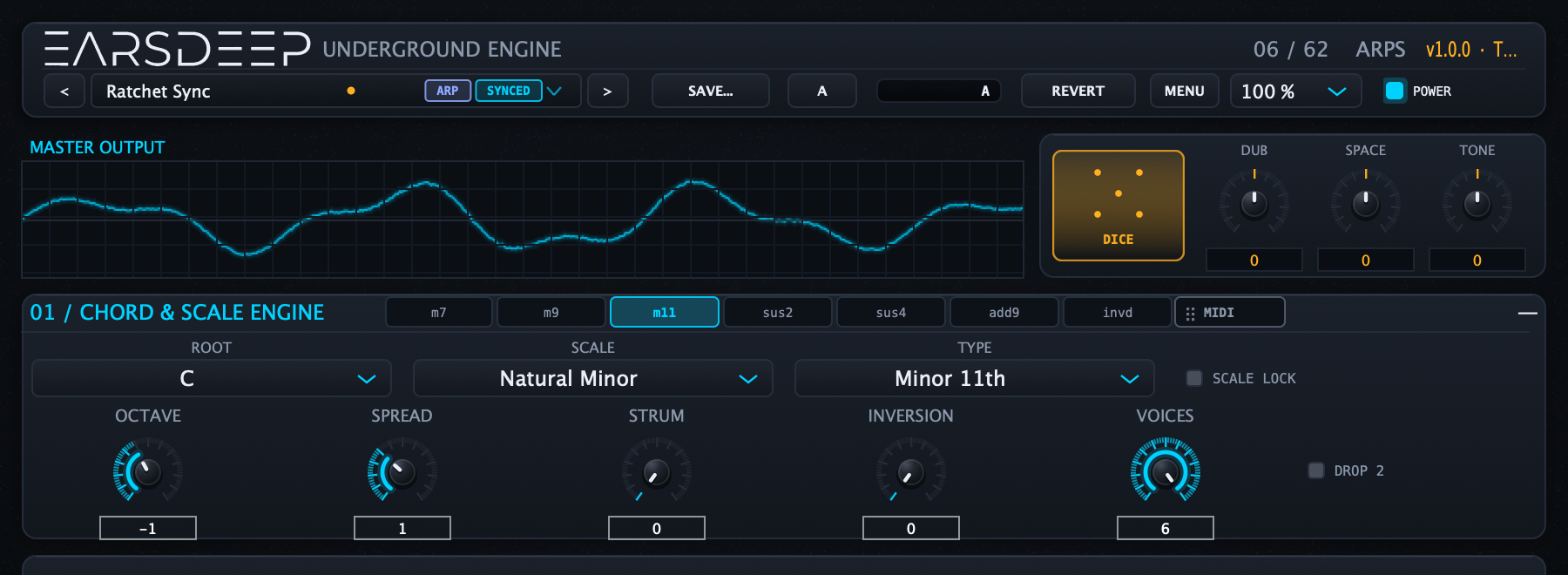
Task: Click the EARSDEEP logo
Action: pos(177,49)
